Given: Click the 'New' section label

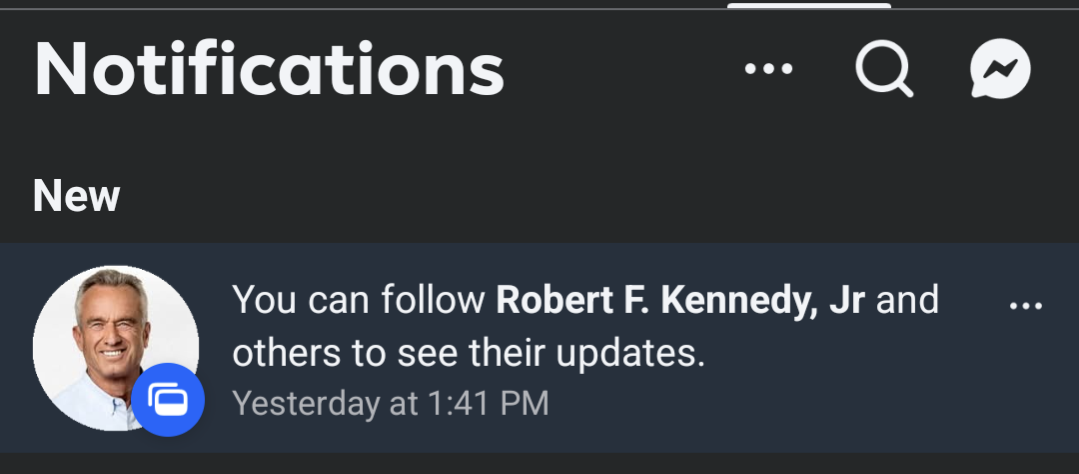Looking at the screenshot, I should click(76, 196).
